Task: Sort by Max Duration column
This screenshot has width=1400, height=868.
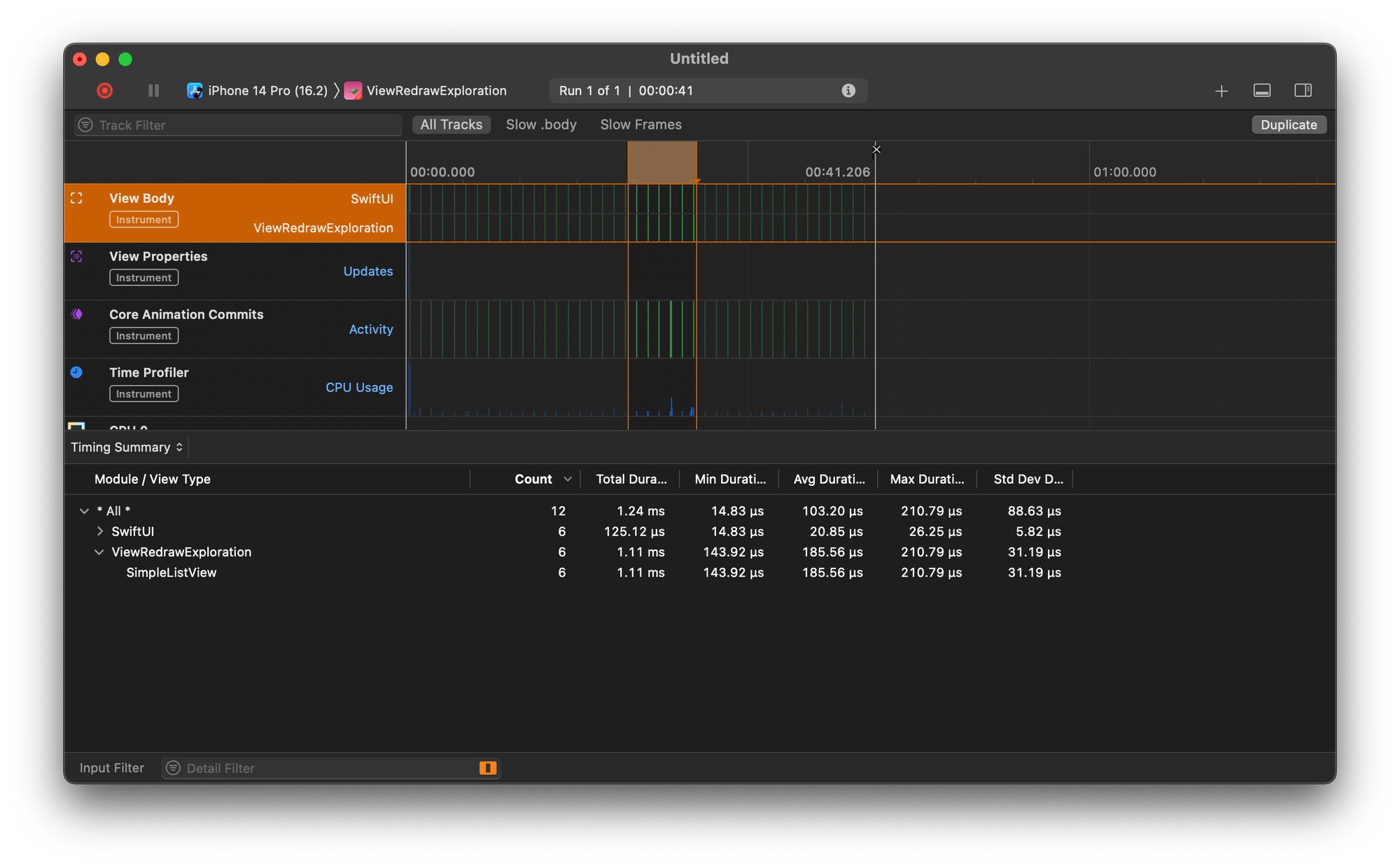Action: pos(927,479)
